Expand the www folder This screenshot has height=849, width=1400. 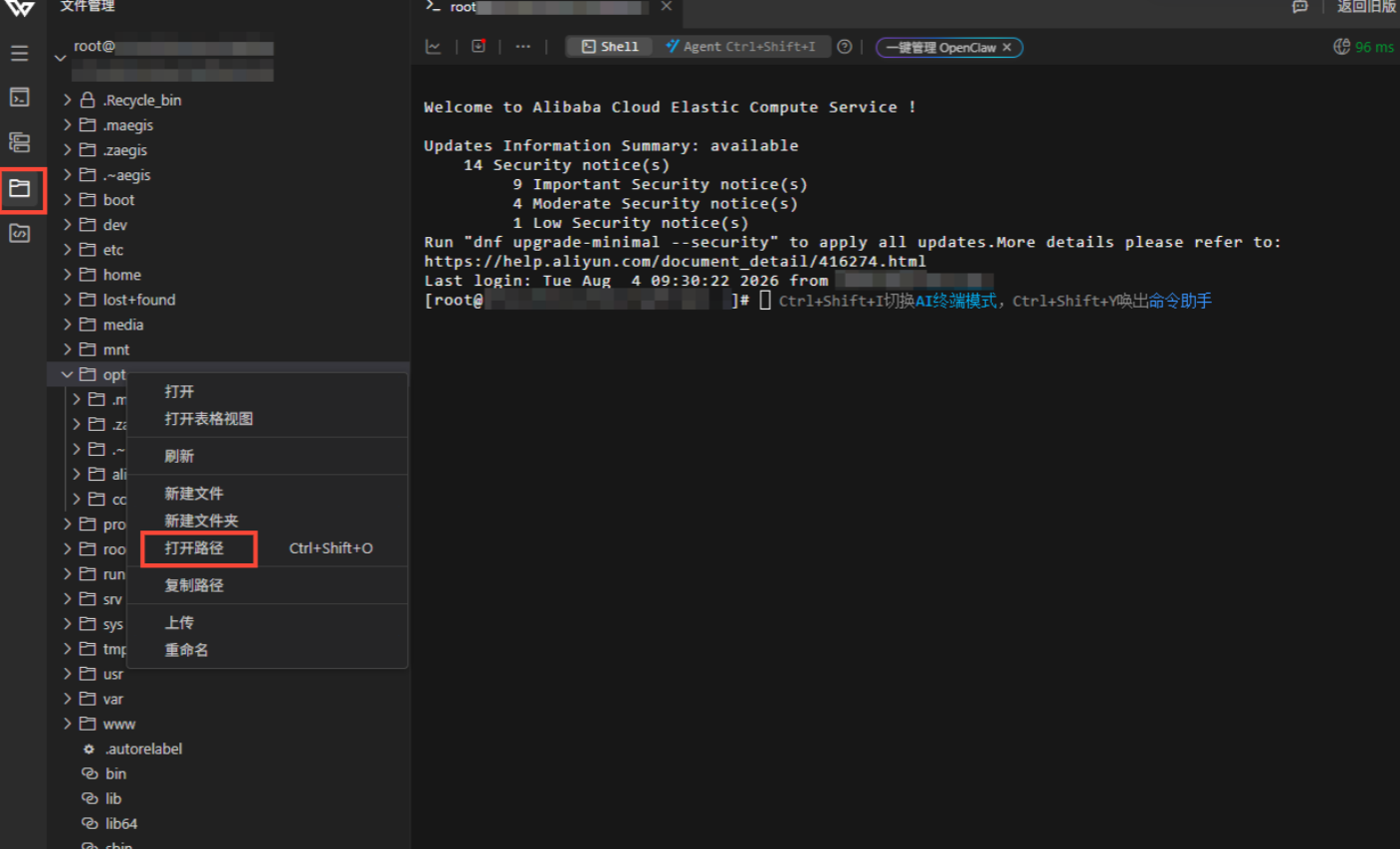pyautogui.click(x=68, y=724)
